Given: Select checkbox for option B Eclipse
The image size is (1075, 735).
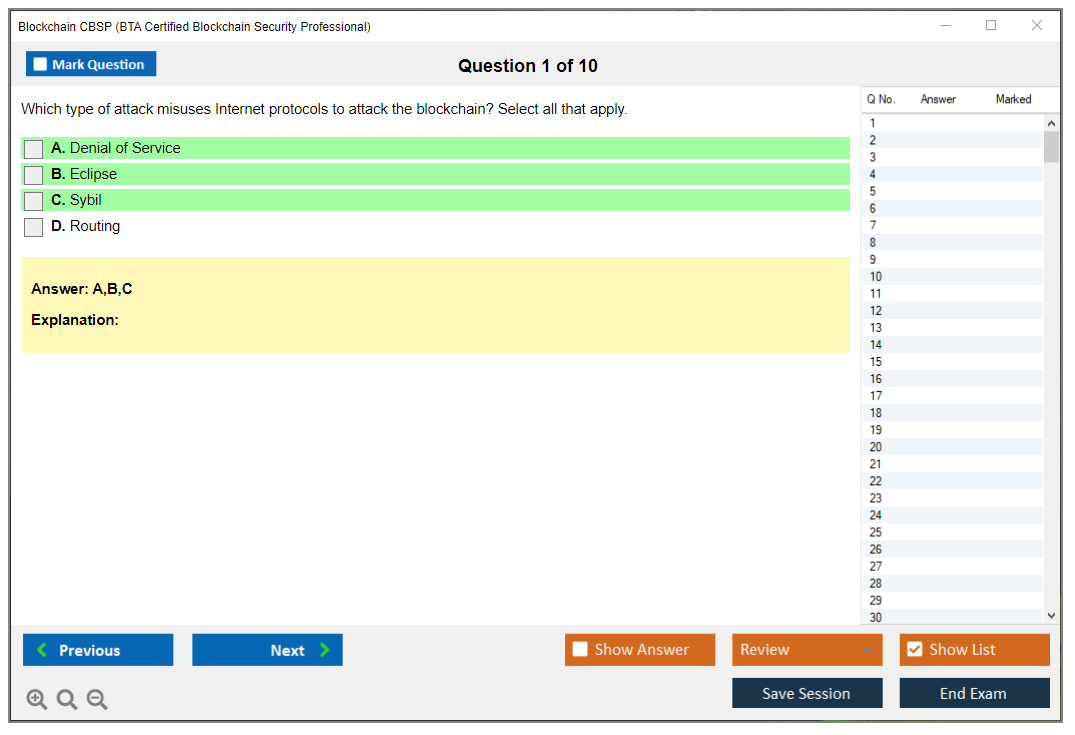Looking at the screenshot, I should coord(34,175).
